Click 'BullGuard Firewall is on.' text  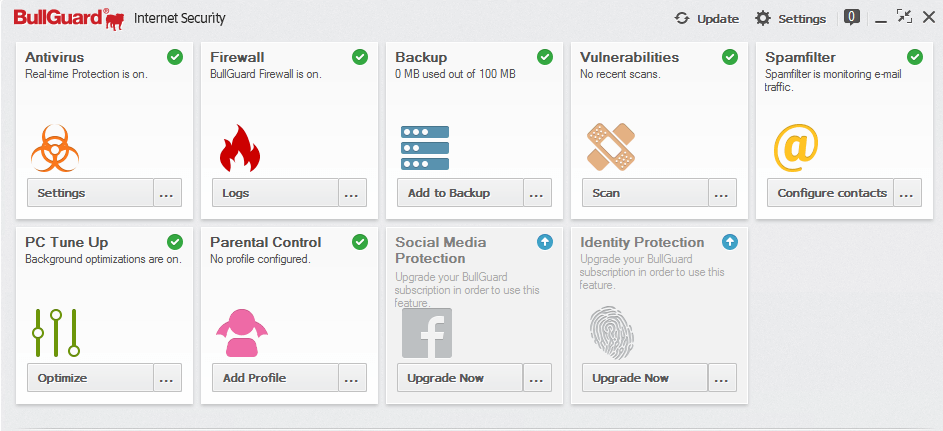point(266,75)
